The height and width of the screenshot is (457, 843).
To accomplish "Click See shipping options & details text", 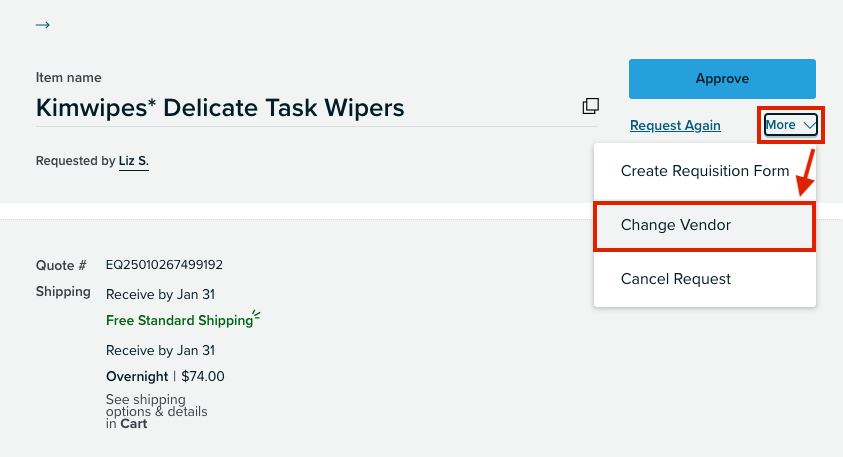I will [x=156, y=411].
